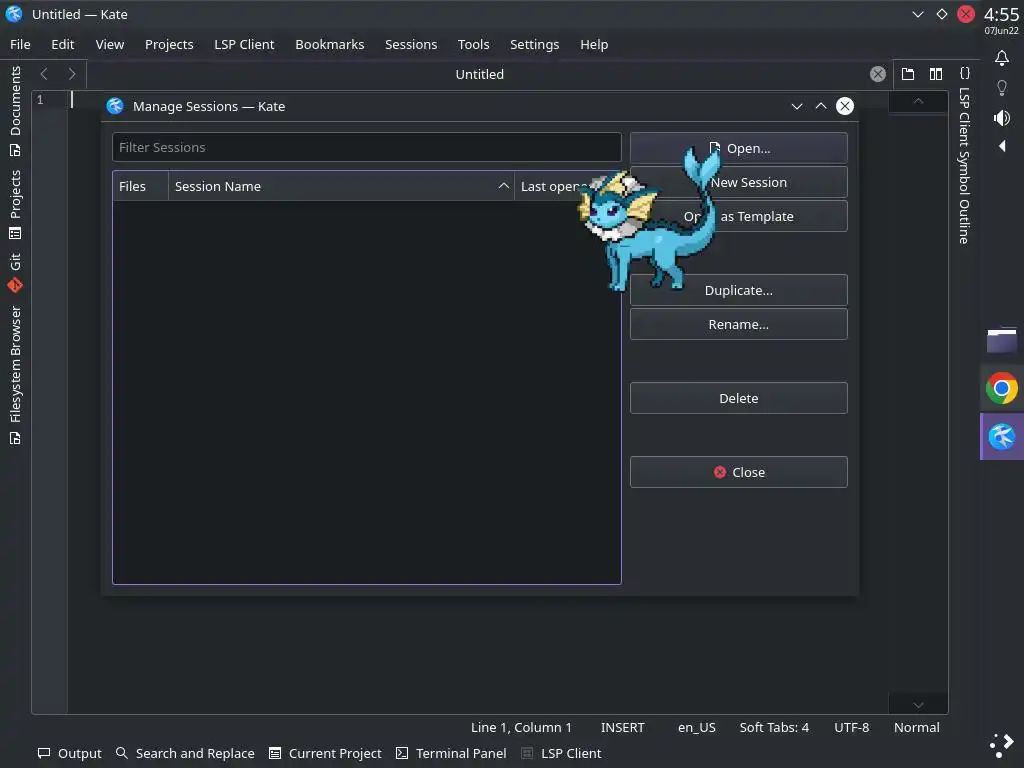Open the Edit menu
1024x768 pixels.
[x=63, y=44]
